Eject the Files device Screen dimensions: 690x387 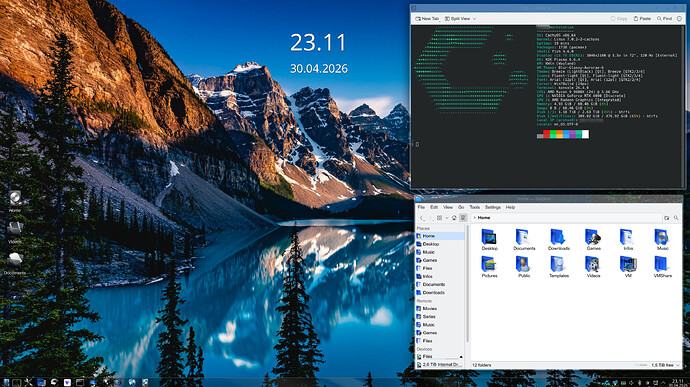pos(461,357)
